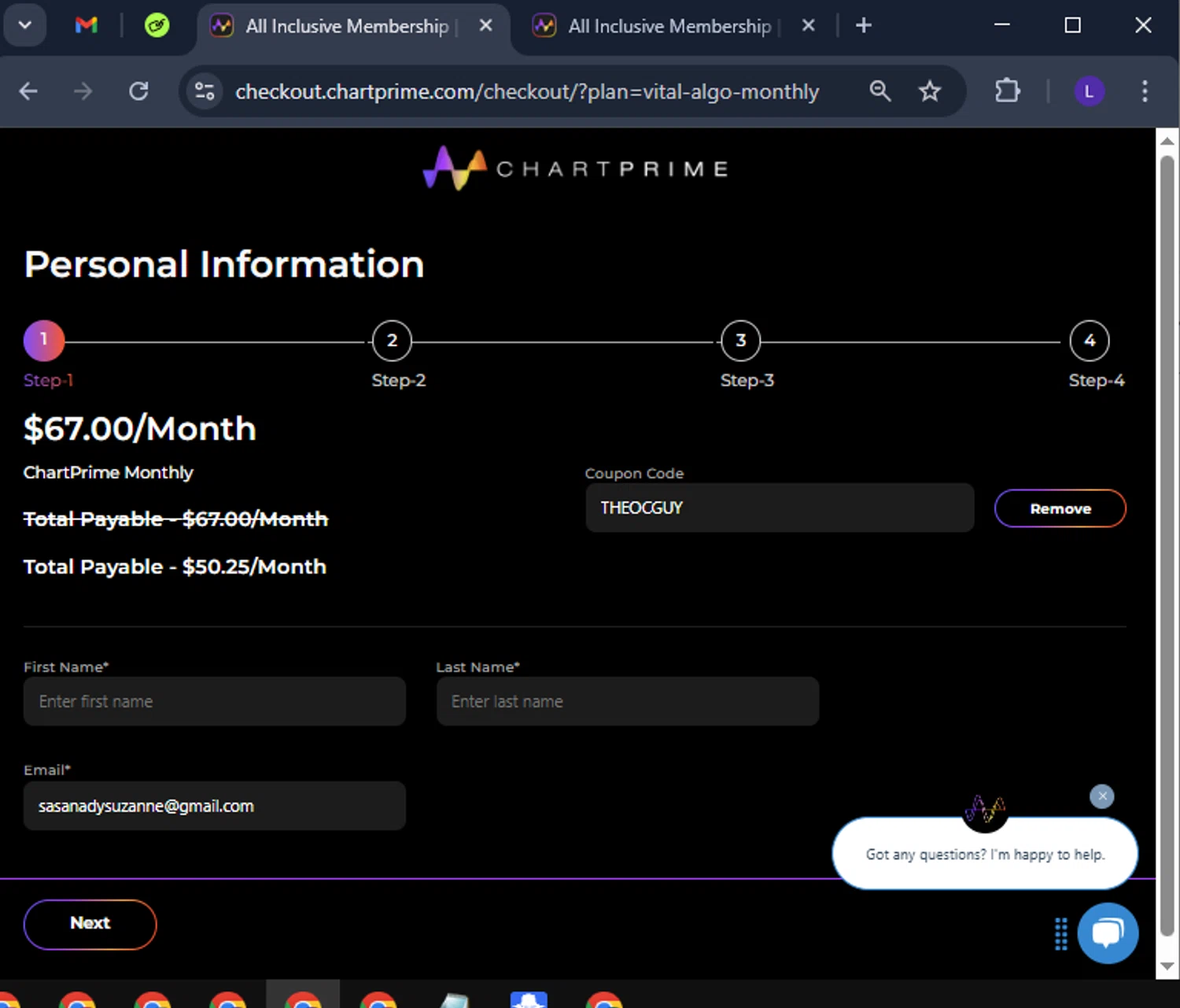Open the Chrome profile L avatar
The width and height of the screenshot is (1180, 1008).
(x=1090, y=91)
